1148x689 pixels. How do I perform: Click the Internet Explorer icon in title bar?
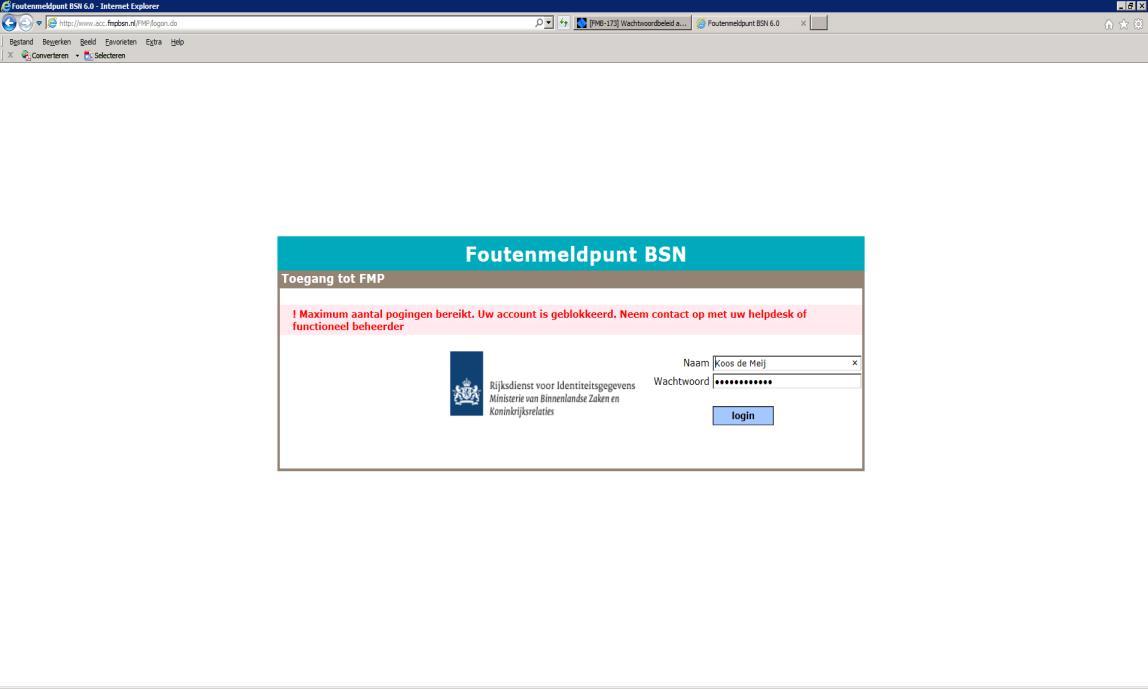[x=6, y=6]
